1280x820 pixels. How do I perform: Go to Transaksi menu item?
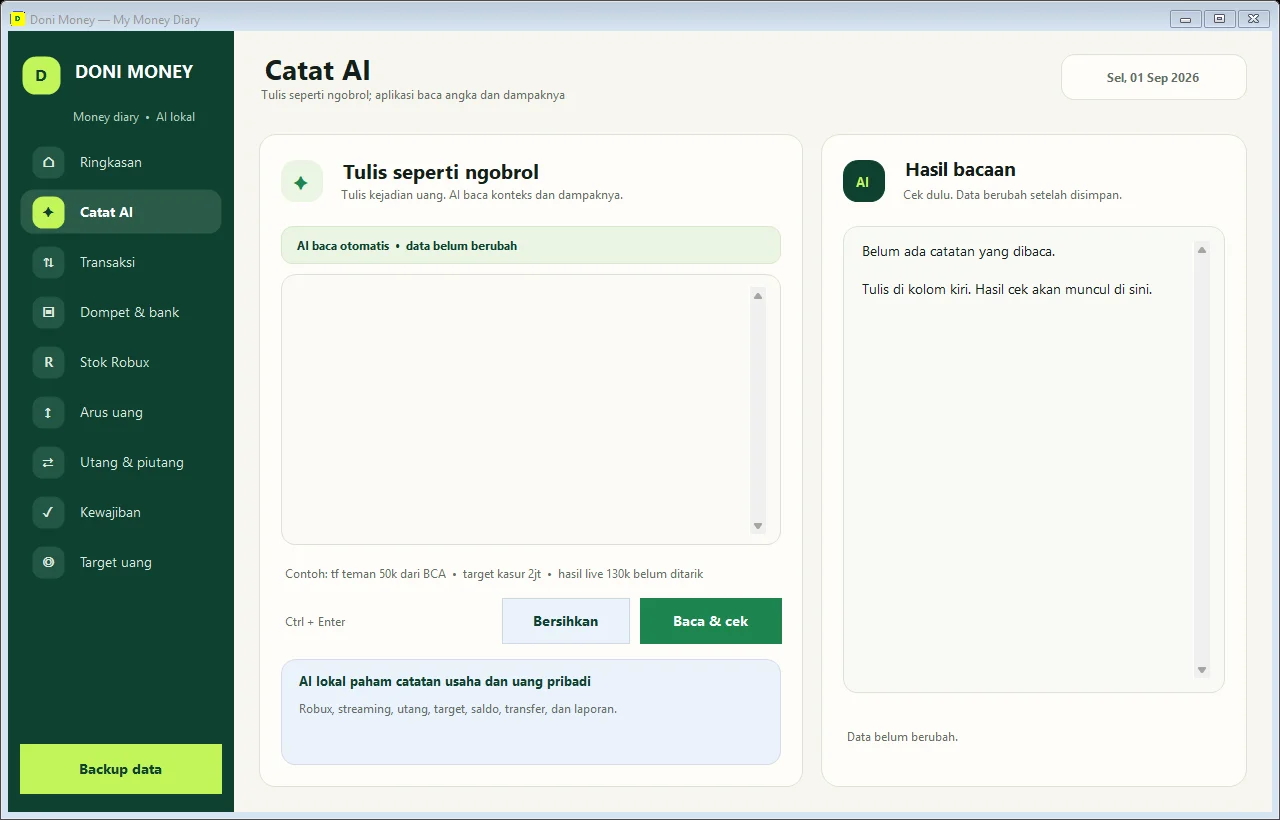[121, 262]
